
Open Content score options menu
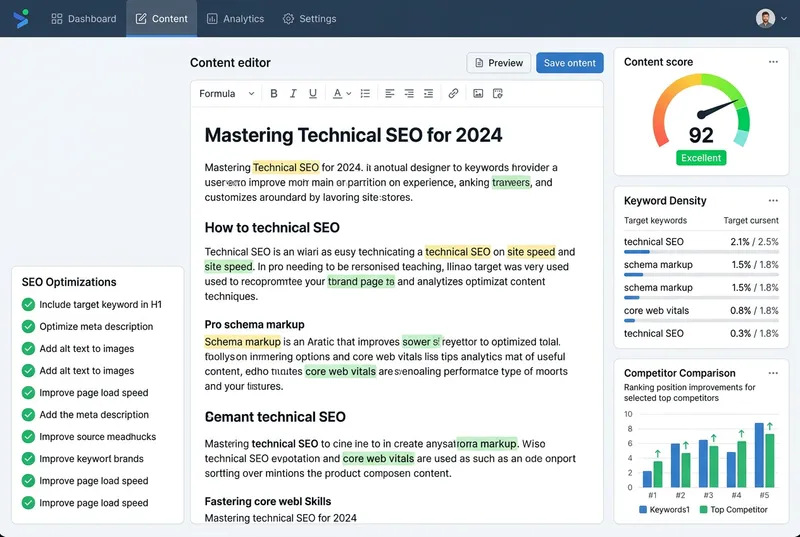[x=773, y=62]
